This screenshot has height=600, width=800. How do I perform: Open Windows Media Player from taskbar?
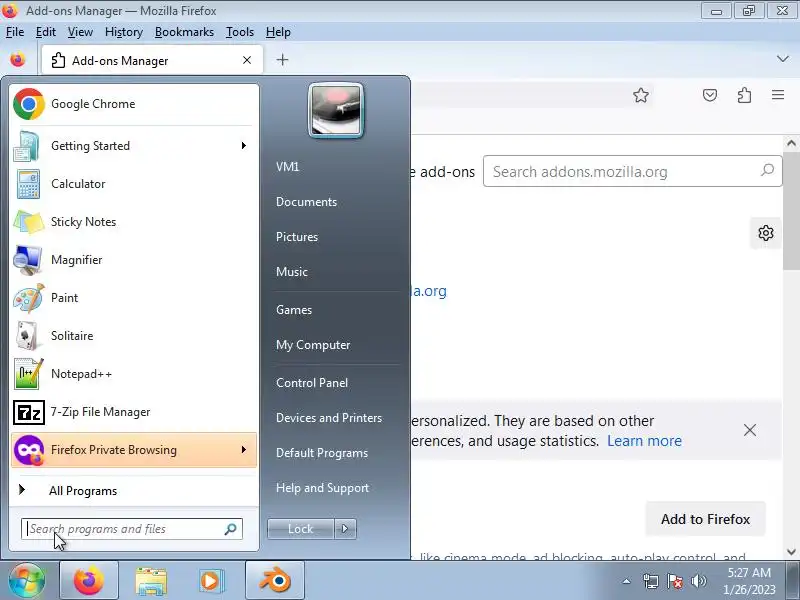coord(211,581)
